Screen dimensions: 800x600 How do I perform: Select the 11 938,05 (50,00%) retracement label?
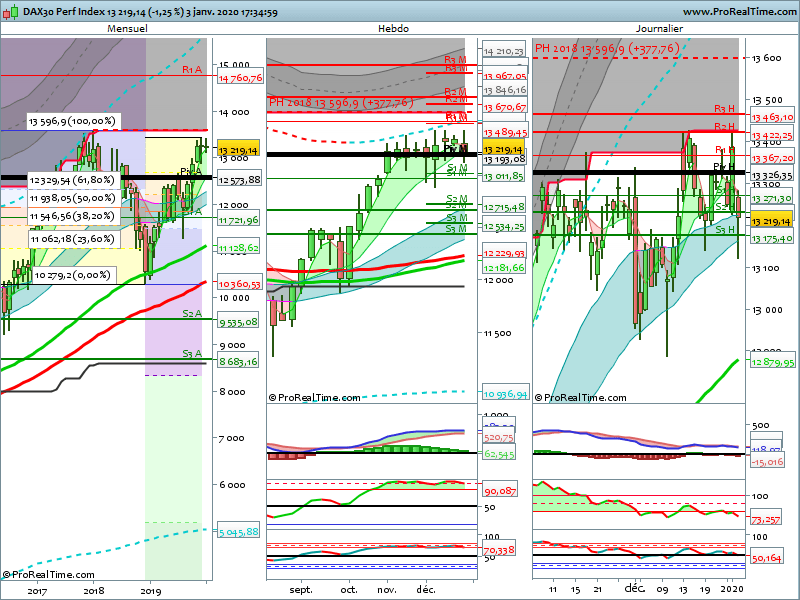72,198
